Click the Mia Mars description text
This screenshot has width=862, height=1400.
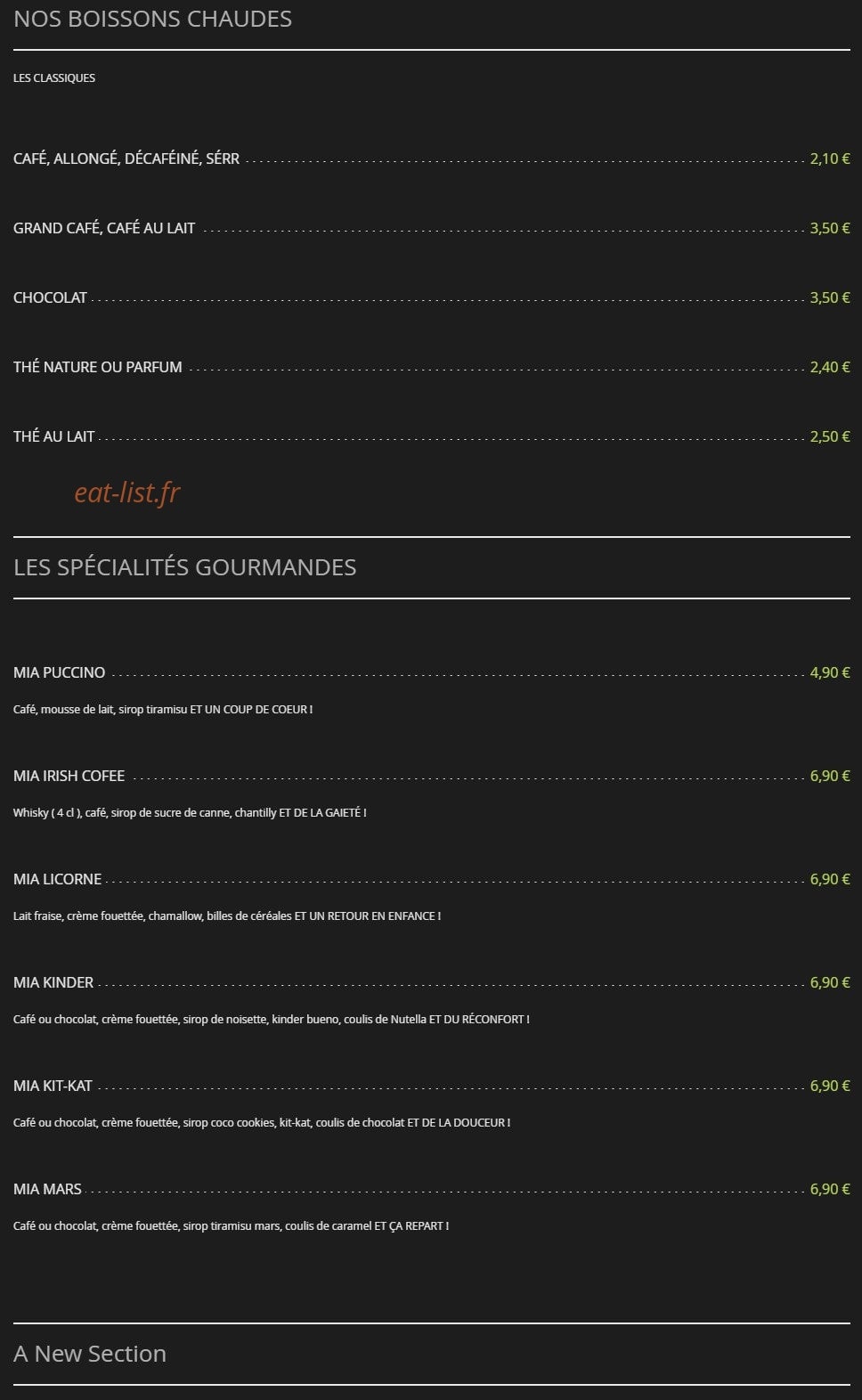(231, 1225)
